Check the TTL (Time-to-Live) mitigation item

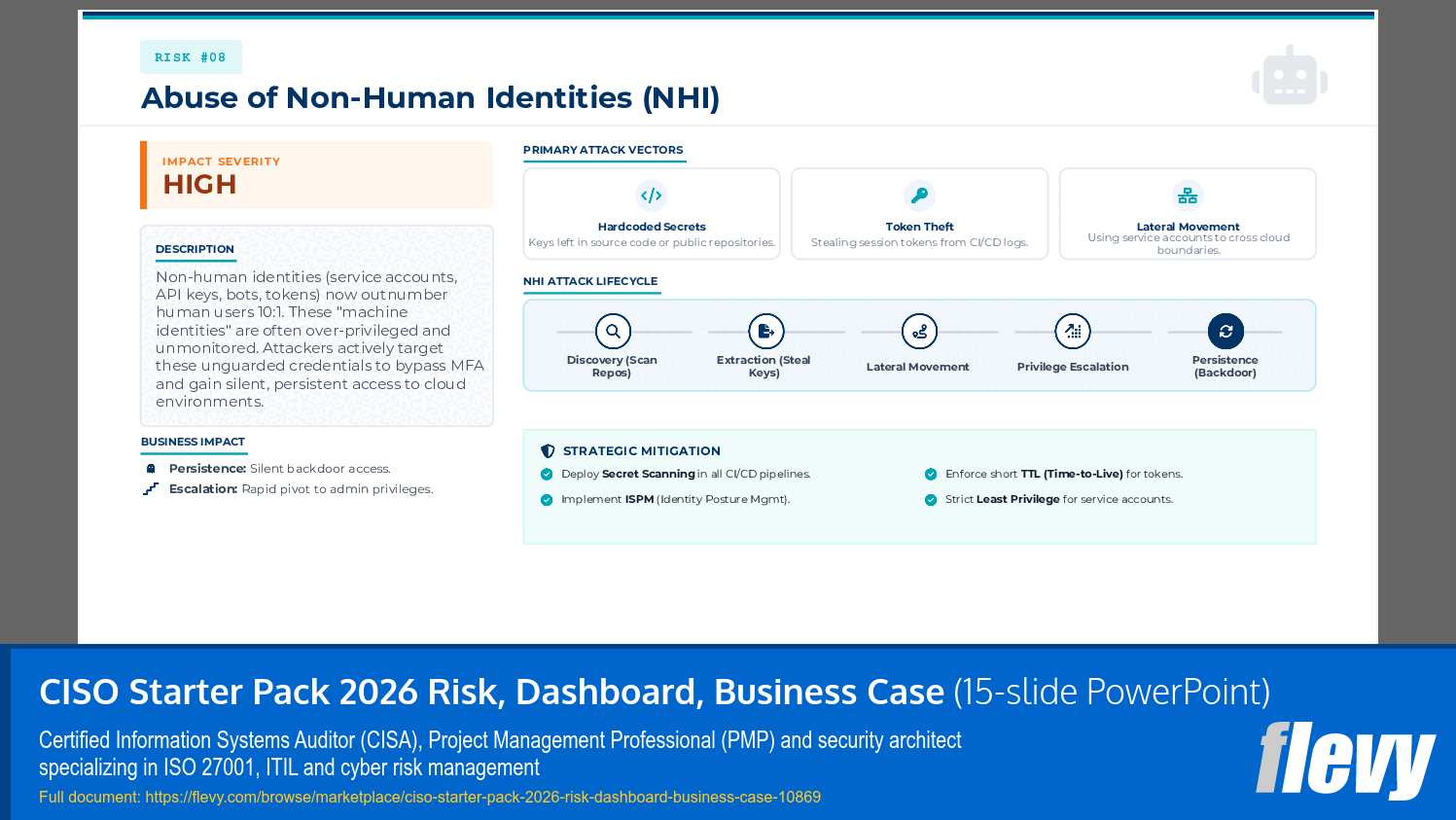(929, 474)
